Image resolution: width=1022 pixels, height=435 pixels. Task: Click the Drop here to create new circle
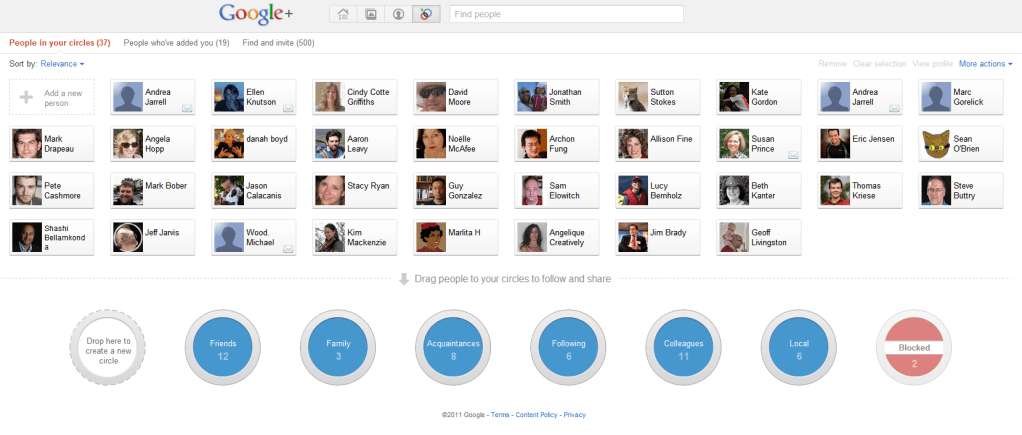(x=108, y=349)
